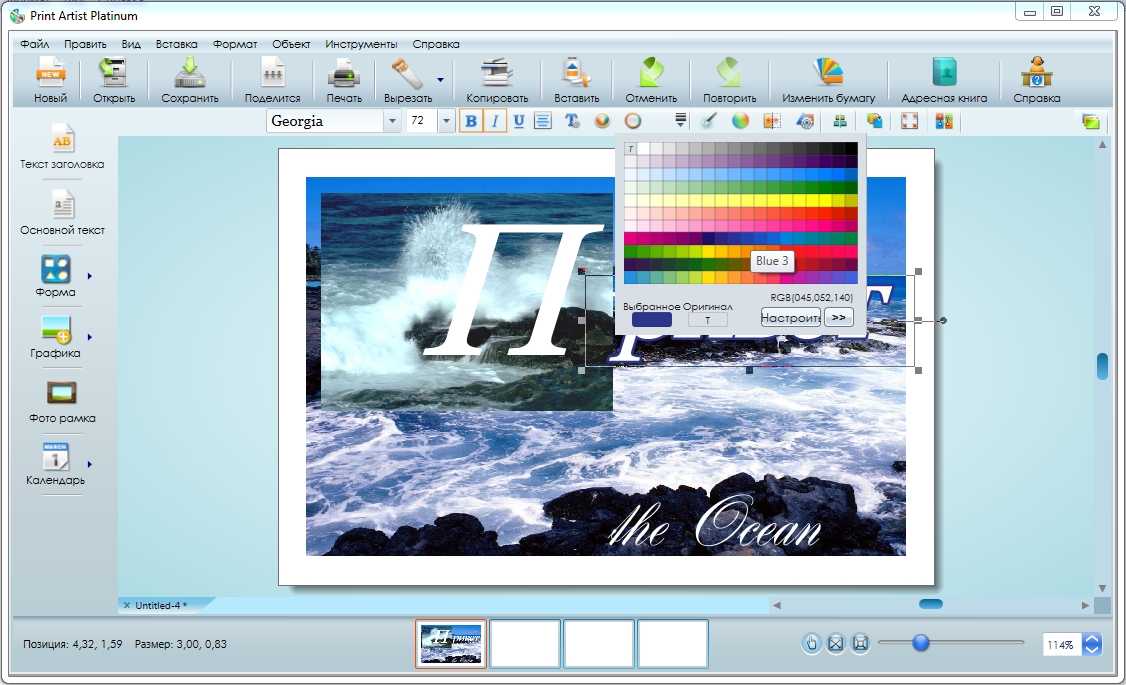Open the Формат menu
Image resolution: width=1126 pixels, height=685 pixels.
tap(234, 43)
